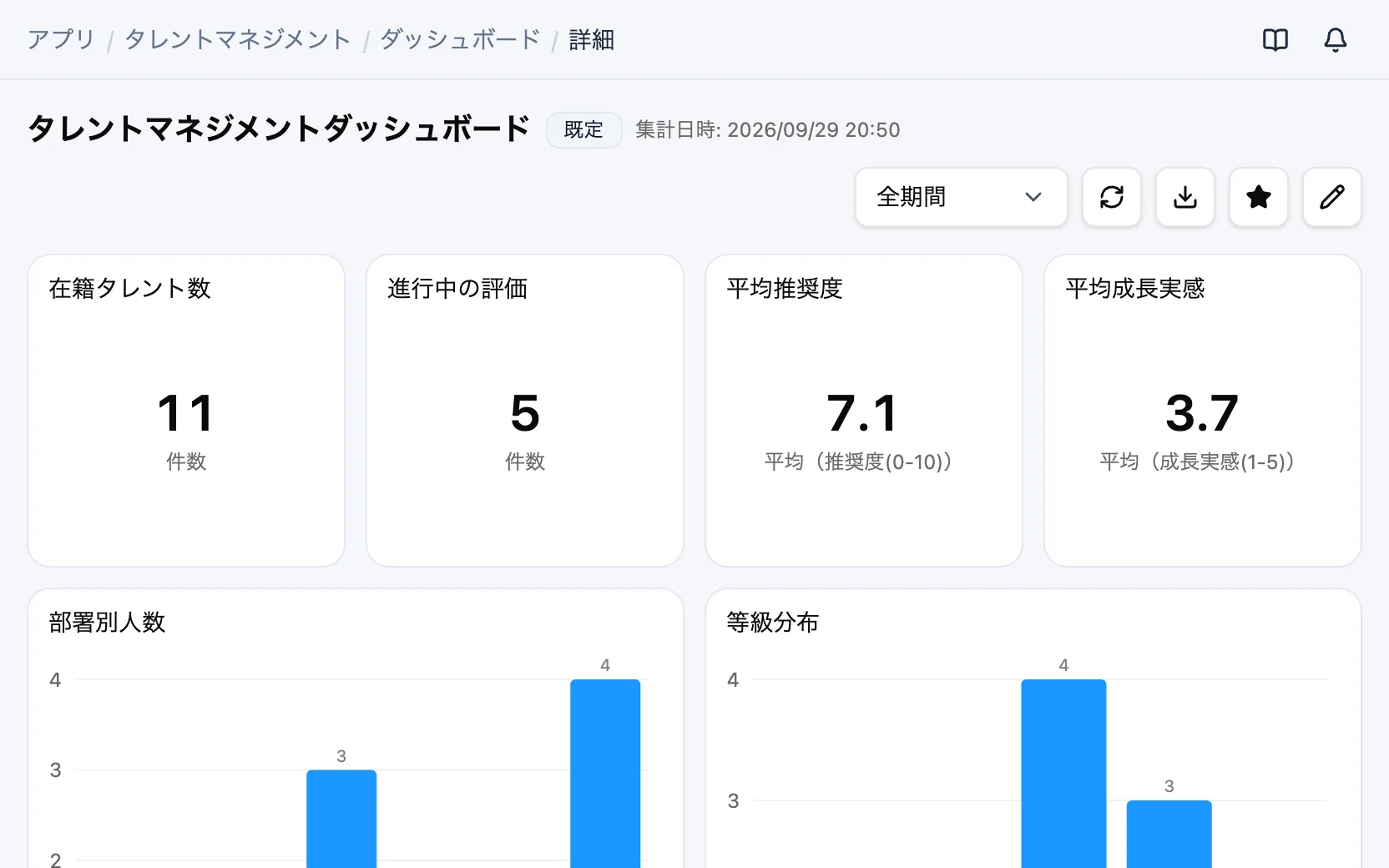Select the 平均成長実感 card title
The image size is (1389, 868).
1135,288
